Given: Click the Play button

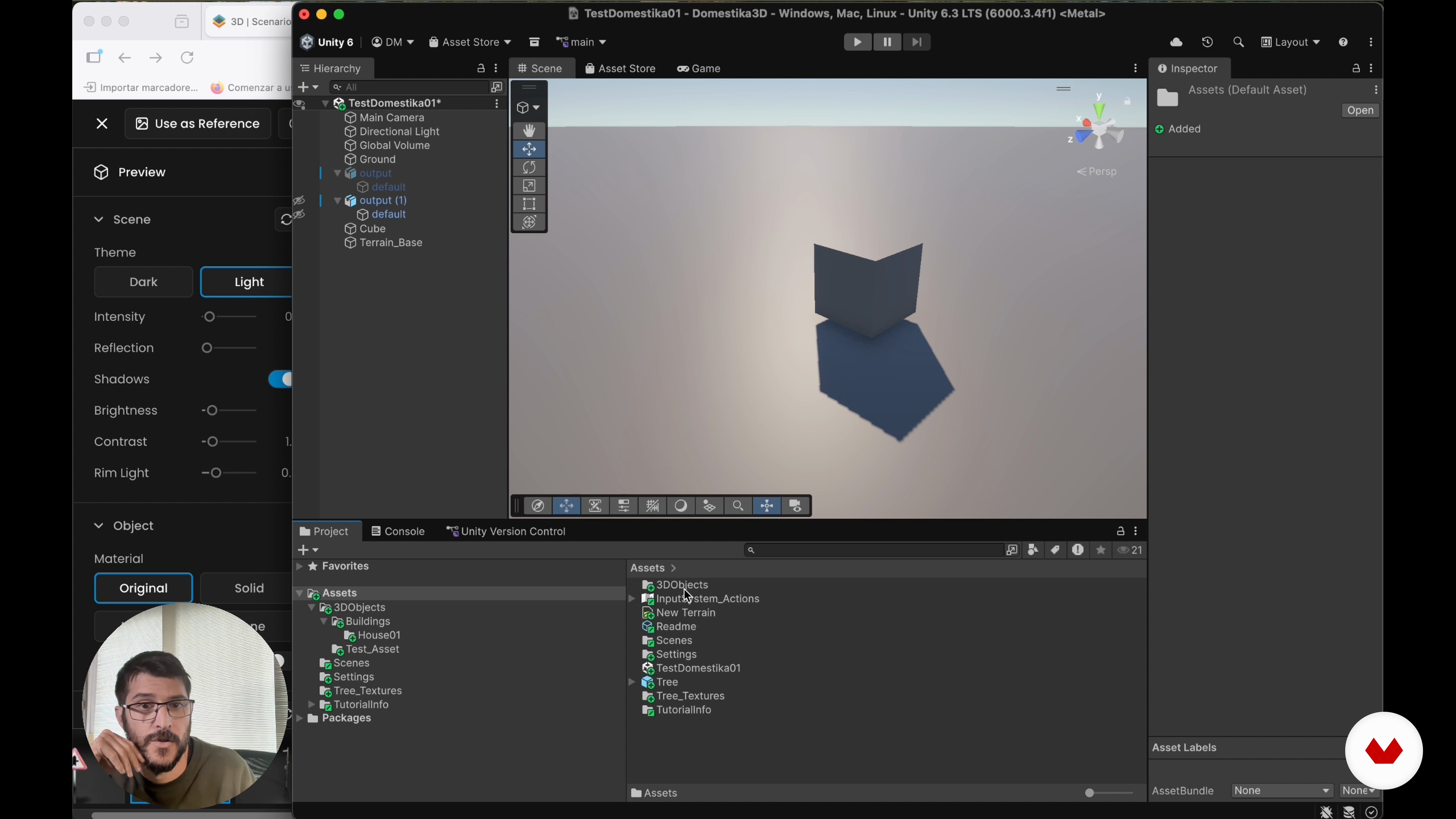Looking at the screenshot, I should tap(857, 42).
